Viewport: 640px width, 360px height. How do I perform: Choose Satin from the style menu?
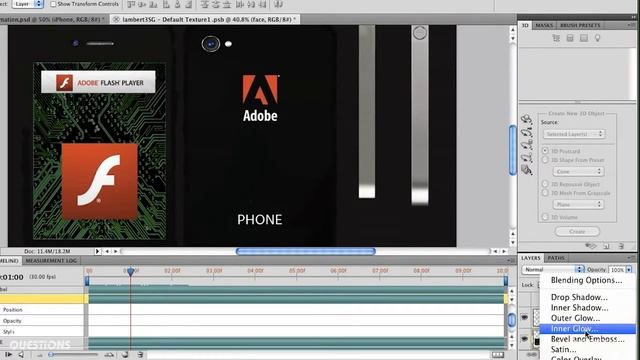point(587,349)
